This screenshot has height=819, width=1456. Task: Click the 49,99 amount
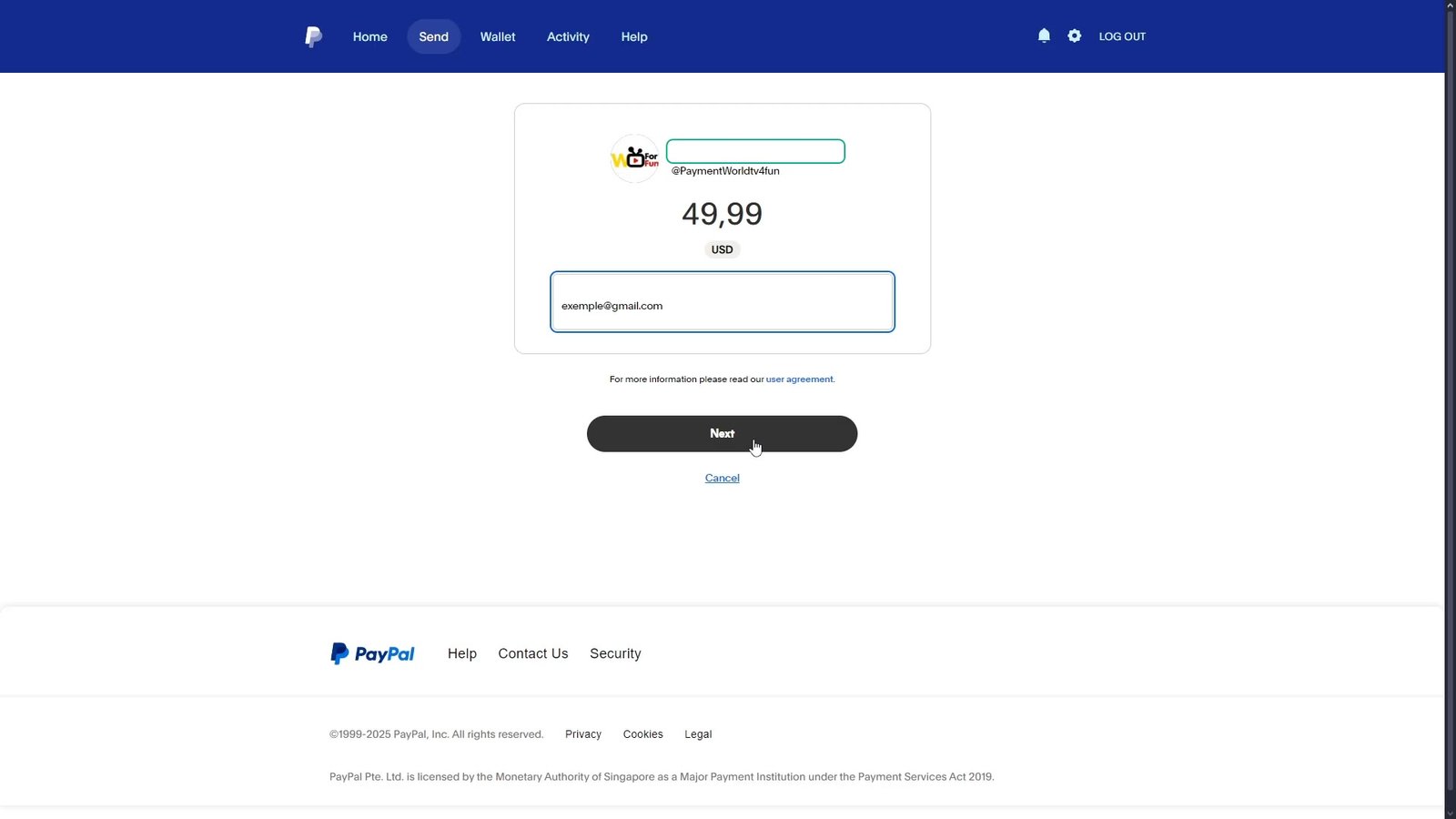[723, 214]
